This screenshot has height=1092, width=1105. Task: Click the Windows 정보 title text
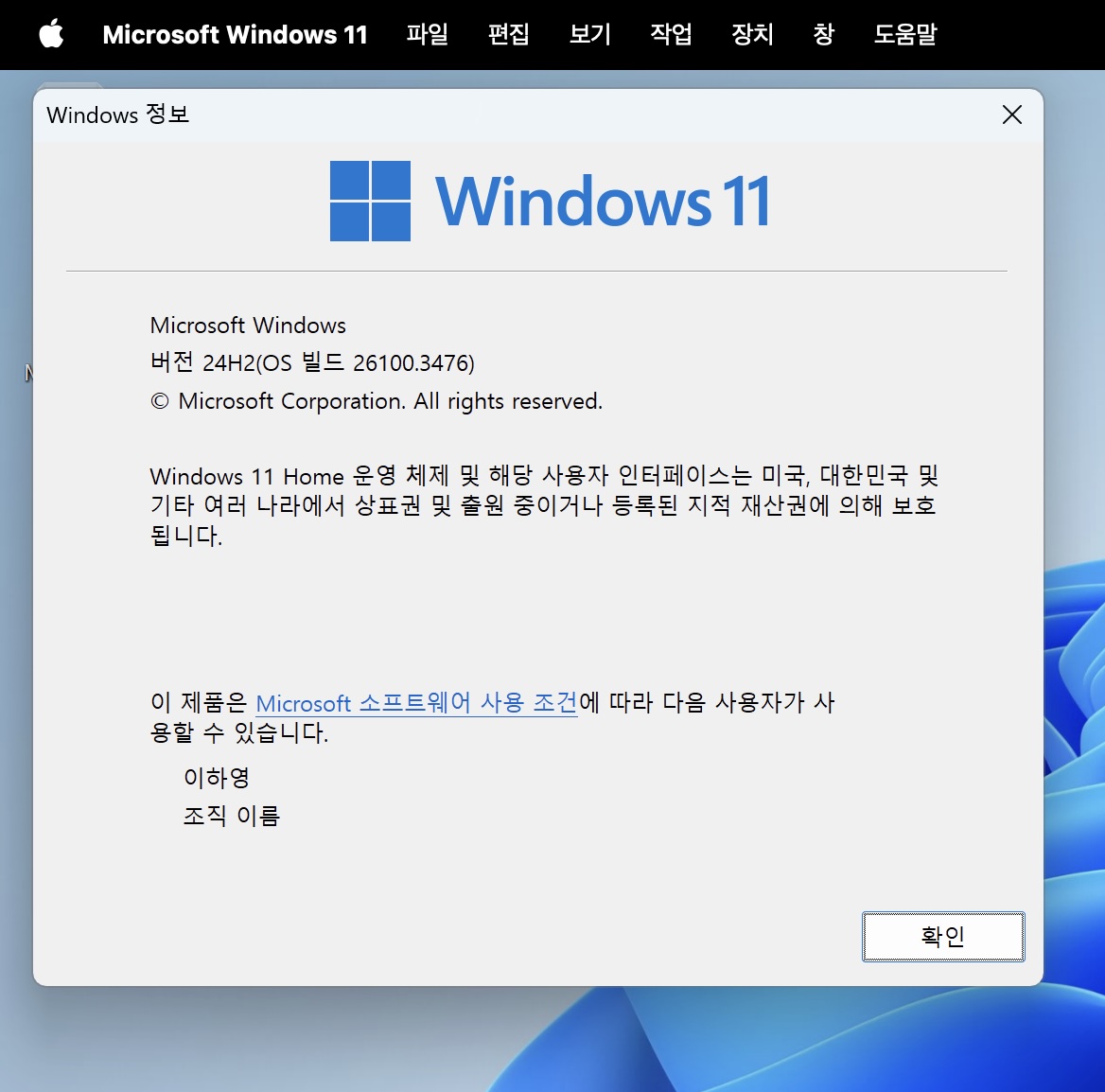click(x=117, y=114)
